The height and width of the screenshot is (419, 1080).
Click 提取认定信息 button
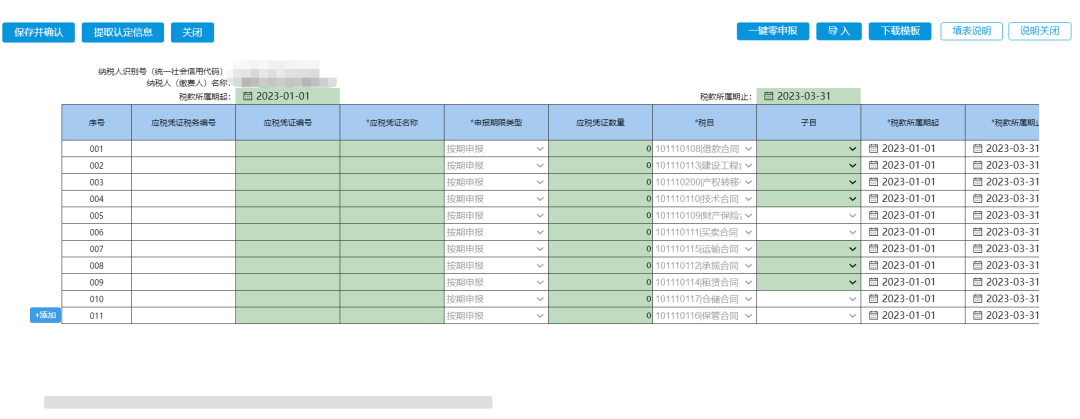(x=123, y=32)
